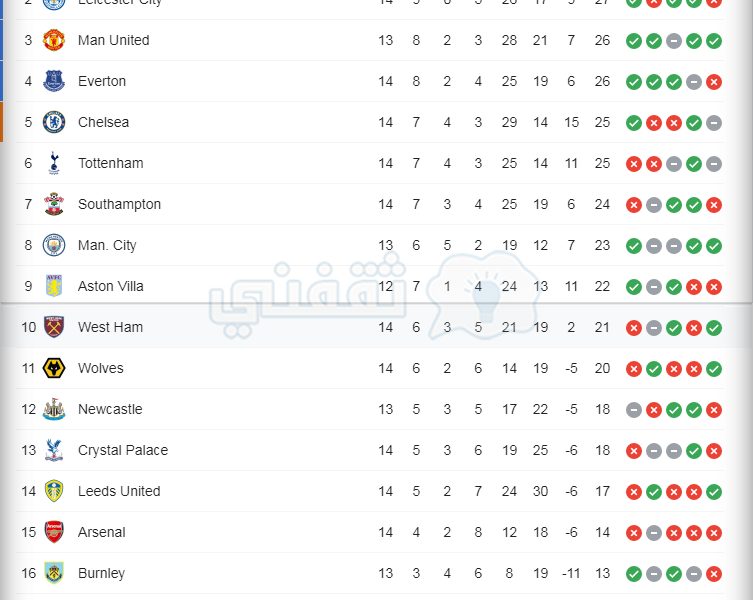This screenshot has width=753, height=600.
Task: Click the Leeds United club crest
Action: (54, 491)
